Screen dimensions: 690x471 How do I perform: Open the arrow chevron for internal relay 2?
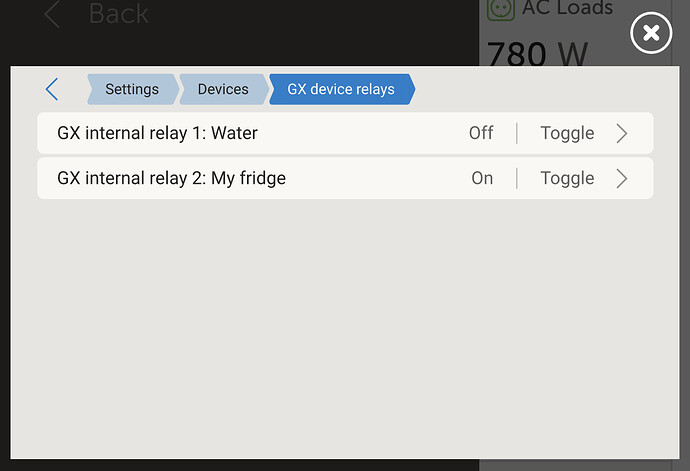point(622,178)
